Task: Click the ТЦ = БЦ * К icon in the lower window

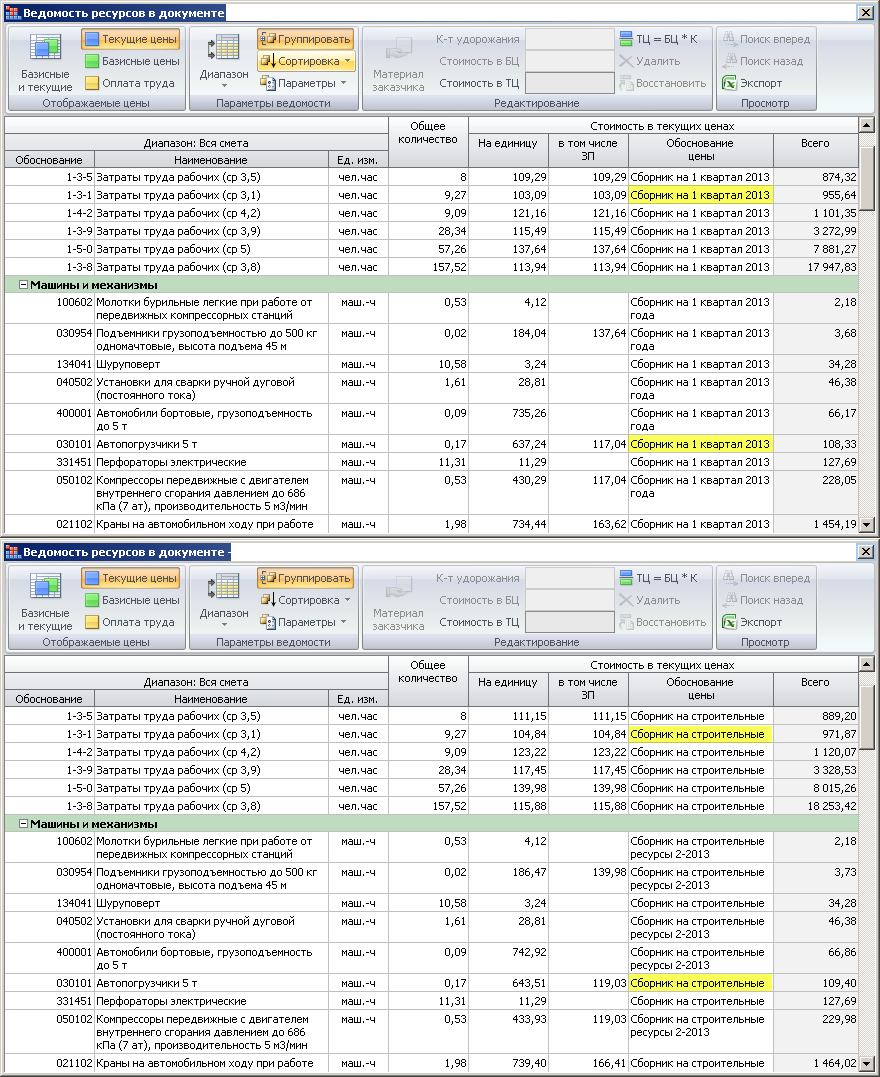Action: [x=626, y=578]
